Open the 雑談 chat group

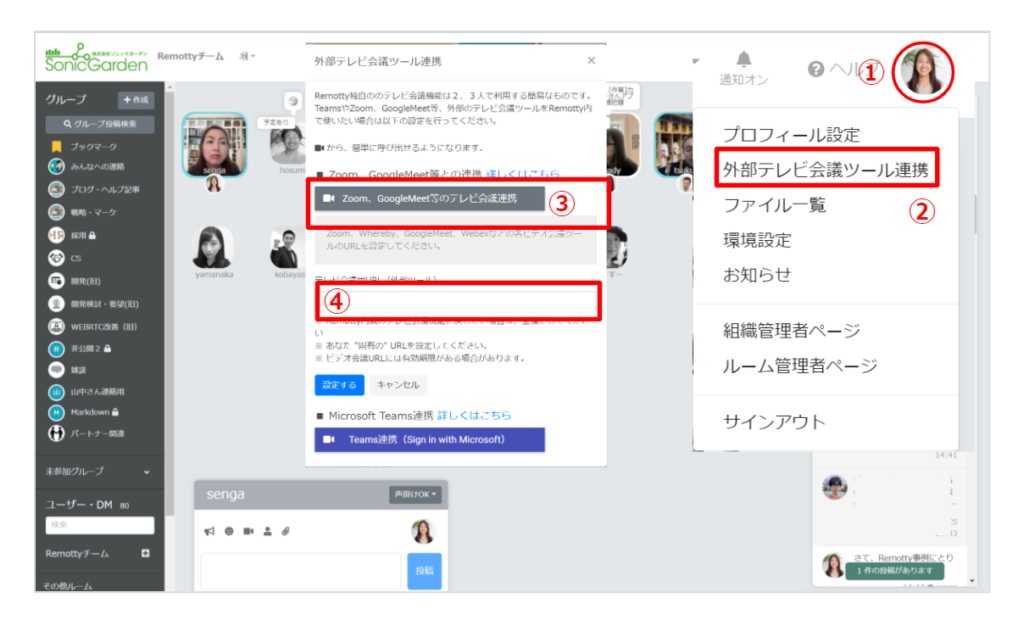click(x=67, y=370)
